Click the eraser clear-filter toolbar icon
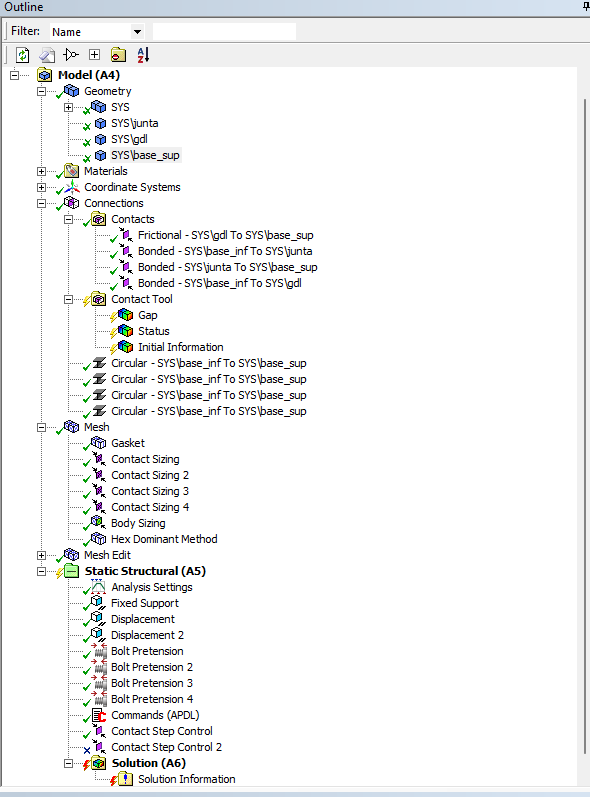590x797 pixels. pos(47,55)
